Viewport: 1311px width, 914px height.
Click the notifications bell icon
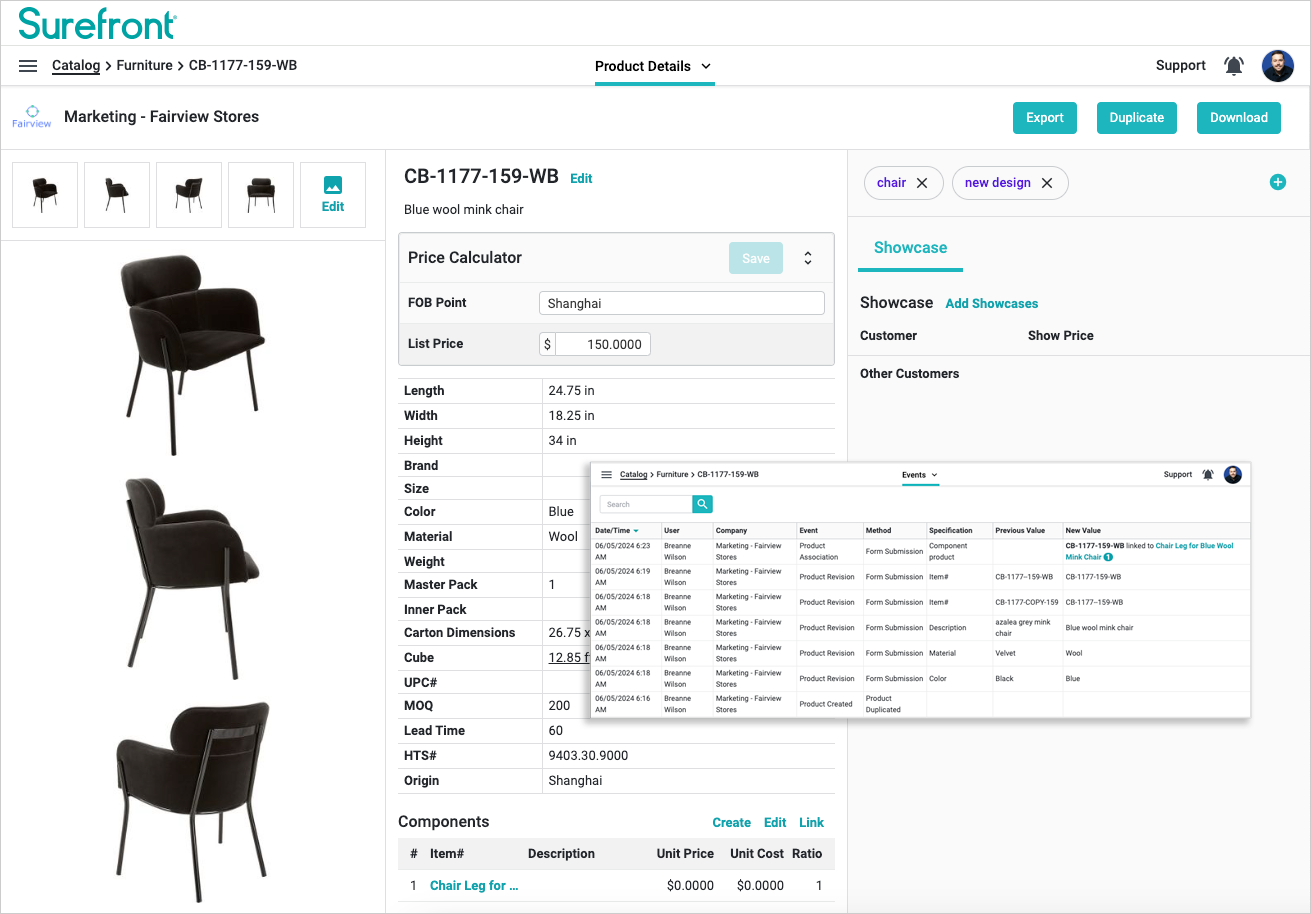click(1234, 66)
